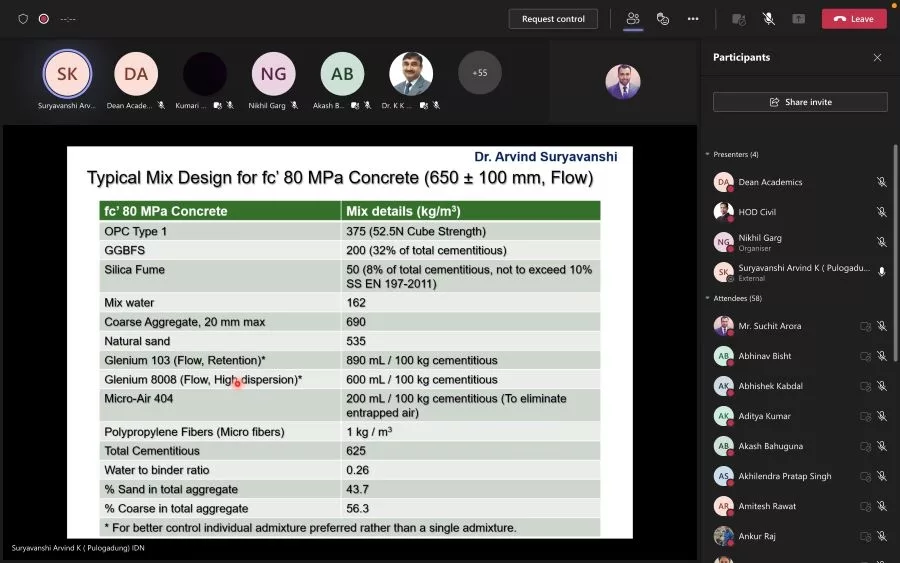Open the Participants panel icon in toolbar

click(x=632, y=19)
